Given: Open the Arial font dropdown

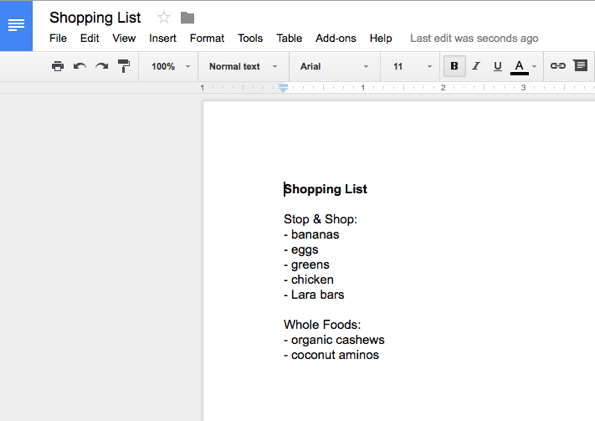Looking at the screenshot, I should pos(334,66).
